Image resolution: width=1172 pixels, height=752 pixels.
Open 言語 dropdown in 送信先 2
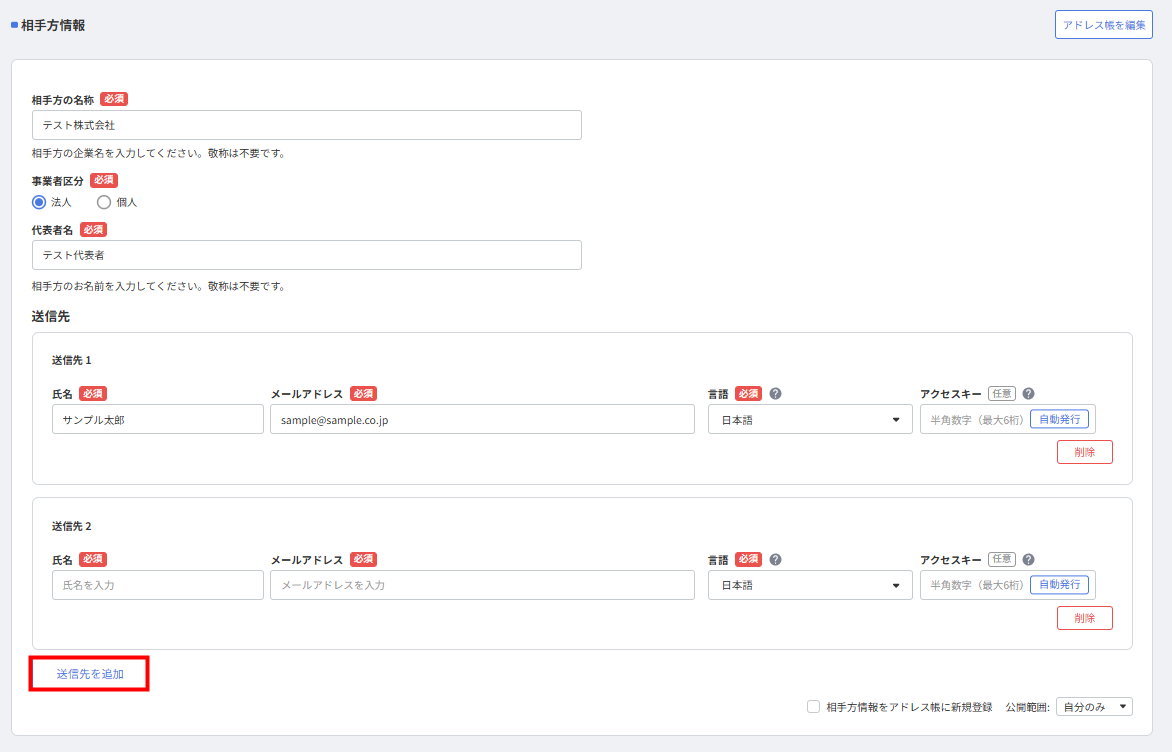point(810,586)
